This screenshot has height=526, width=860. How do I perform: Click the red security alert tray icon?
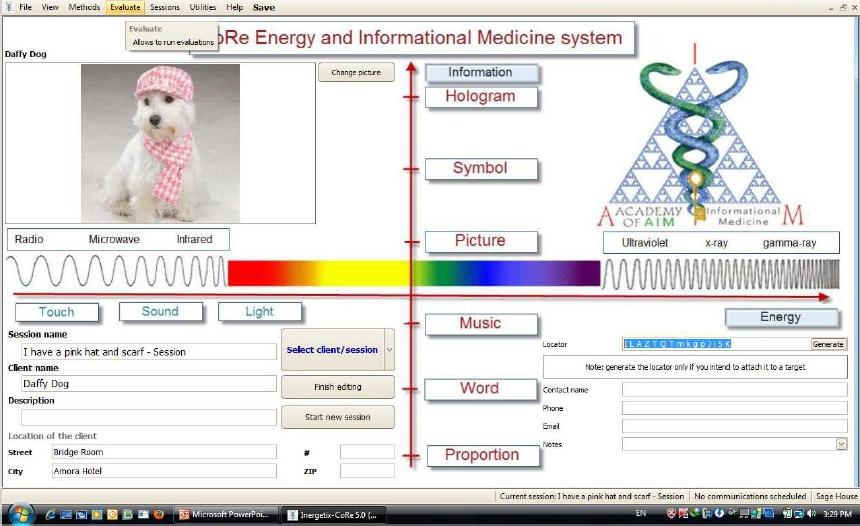(x=672, y=514)
